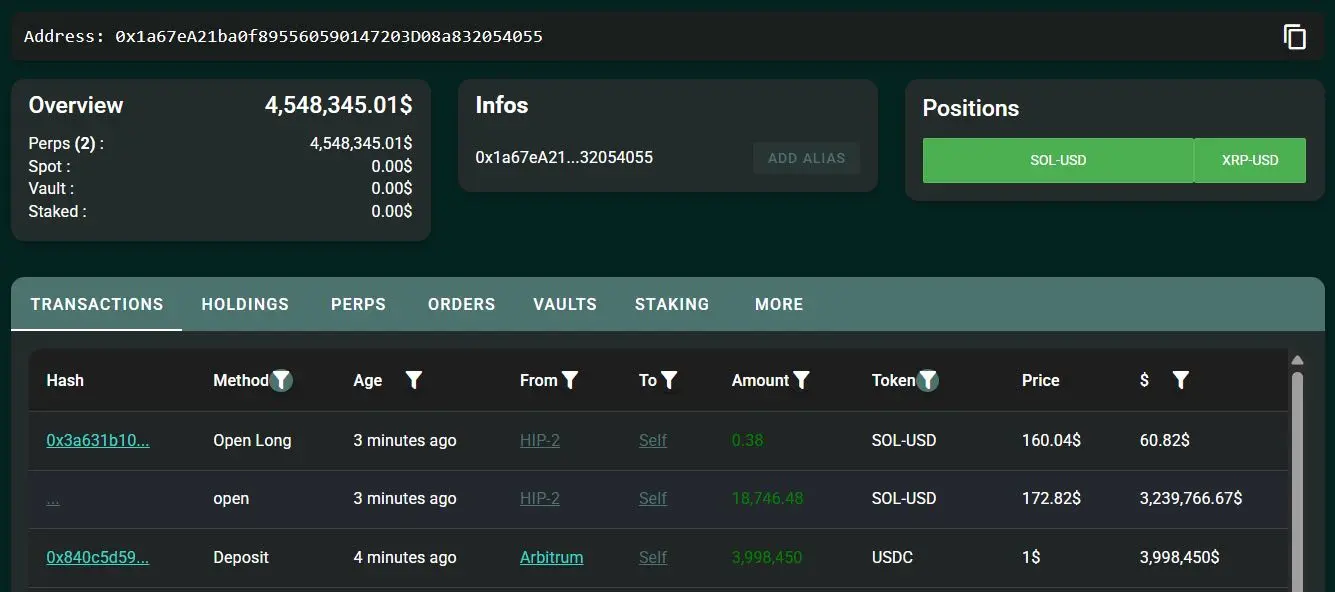
Task: Switch to the Transactions tab
Action: tap(97, 304)
